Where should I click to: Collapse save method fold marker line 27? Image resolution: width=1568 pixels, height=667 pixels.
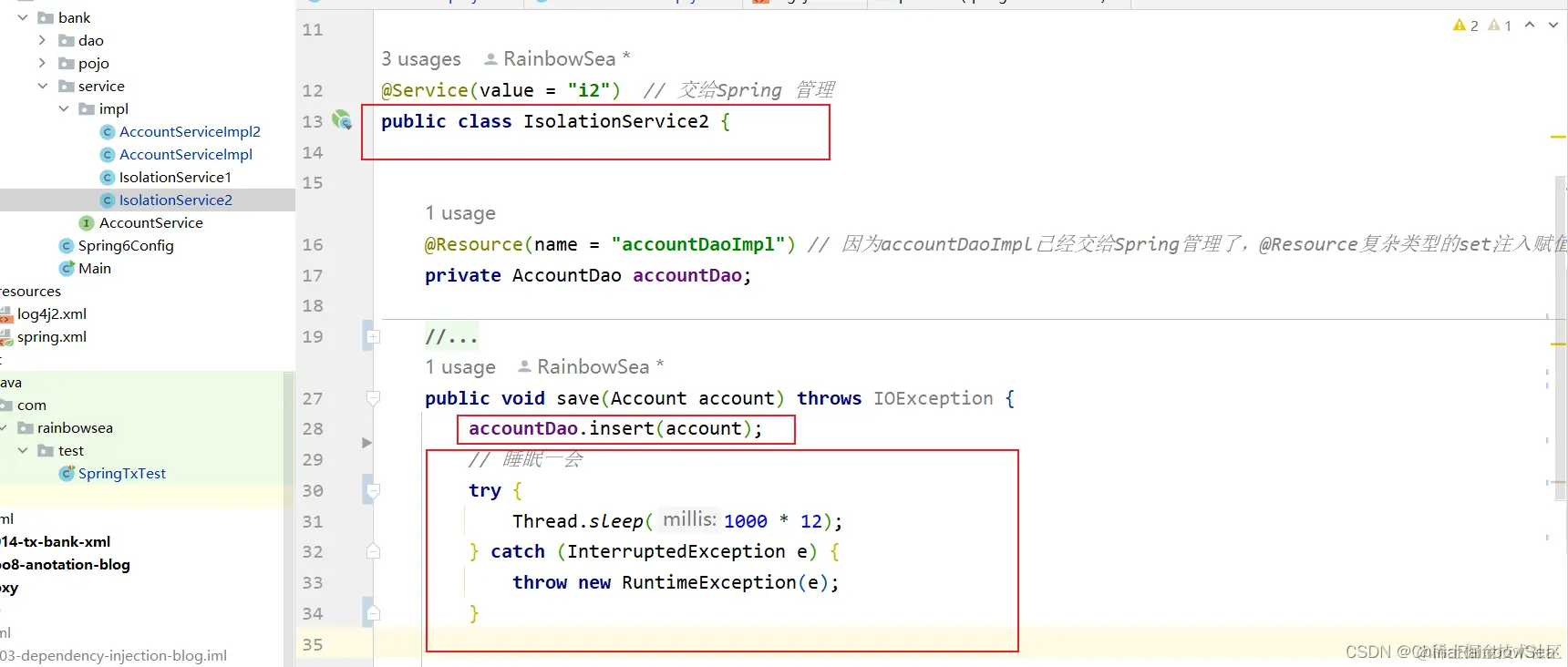tap(373, 398)
